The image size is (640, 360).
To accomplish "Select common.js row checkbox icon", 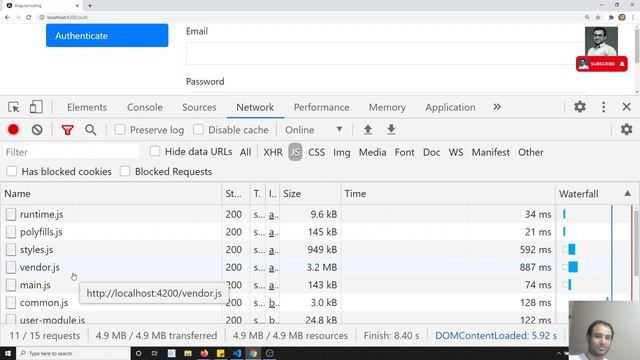I will (11, 302).
